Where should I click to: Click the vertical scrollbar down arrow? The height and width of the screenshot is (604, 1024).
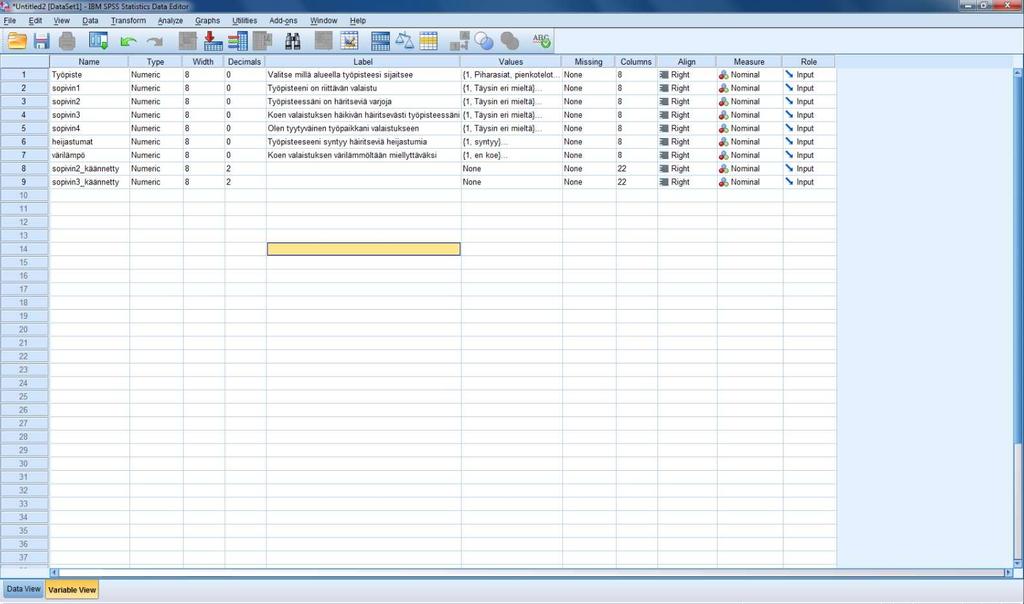click(1017, 564)
